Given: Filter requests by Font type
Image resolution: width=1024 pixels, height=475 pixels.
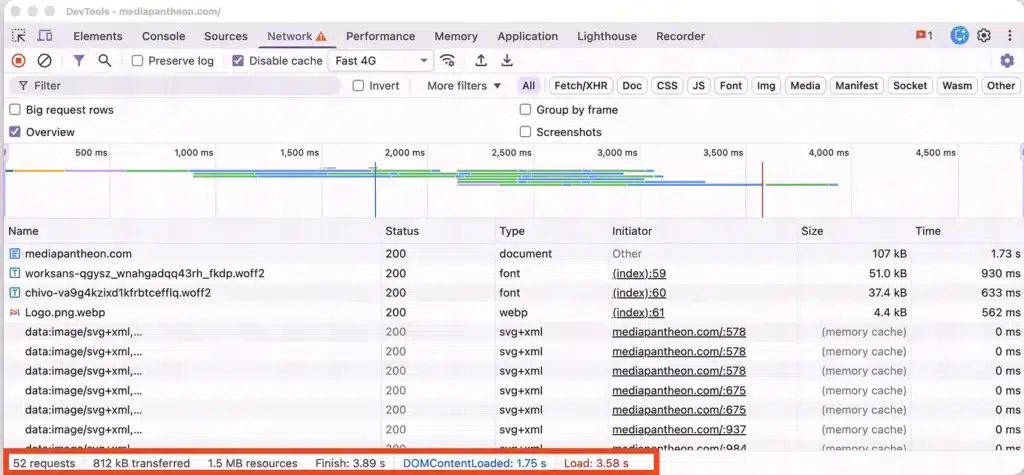Looking at the screenshot, I should point(731,86).
